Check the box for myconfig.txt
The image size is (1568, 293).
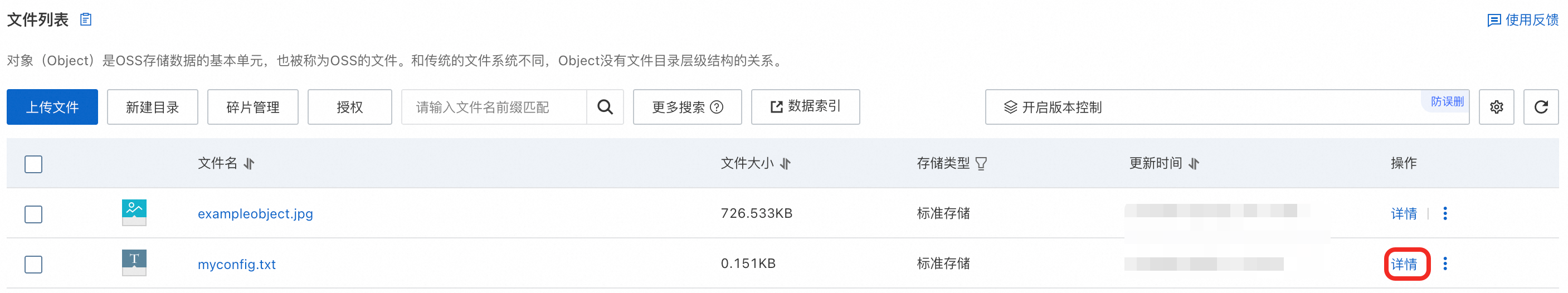click(x=33, y=265)
